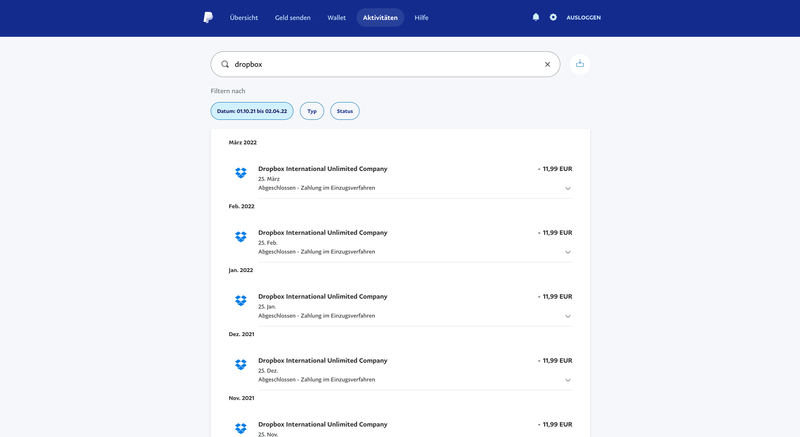Open the Wallet tab

click(x=336, y=18)
